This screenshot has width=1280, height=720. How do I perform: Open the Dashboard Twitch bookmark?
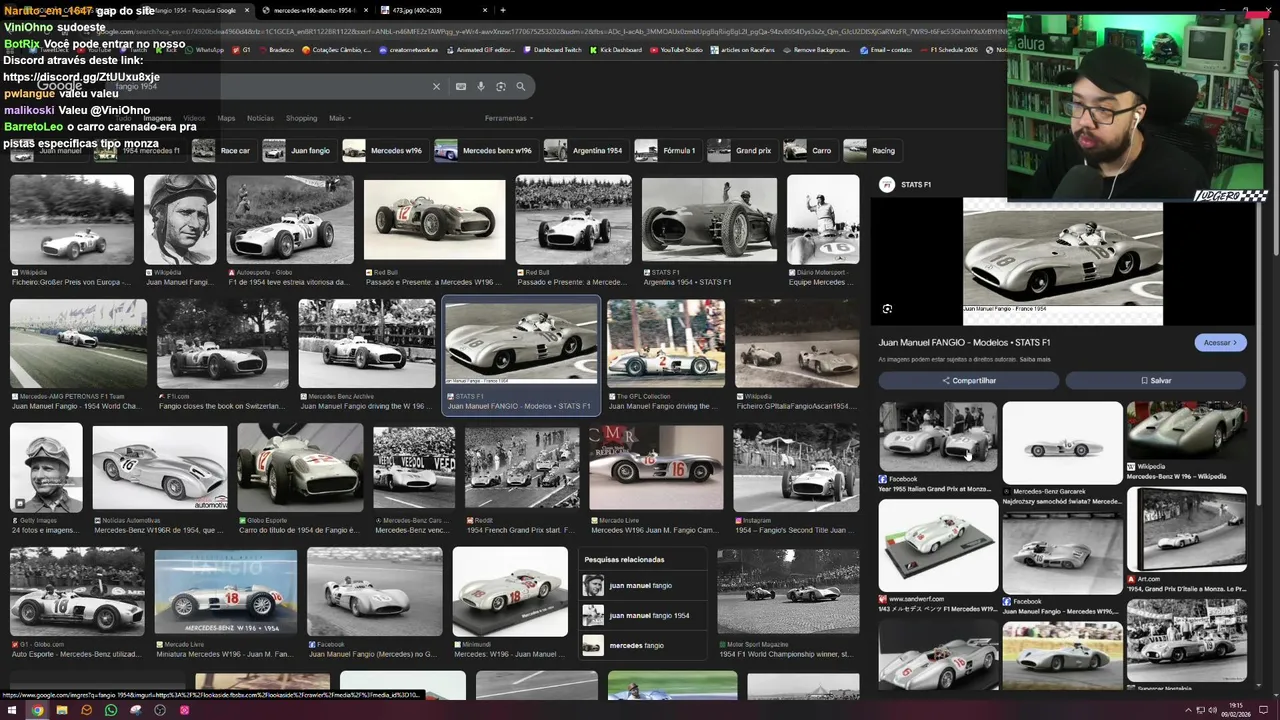(x=553, y=50)
